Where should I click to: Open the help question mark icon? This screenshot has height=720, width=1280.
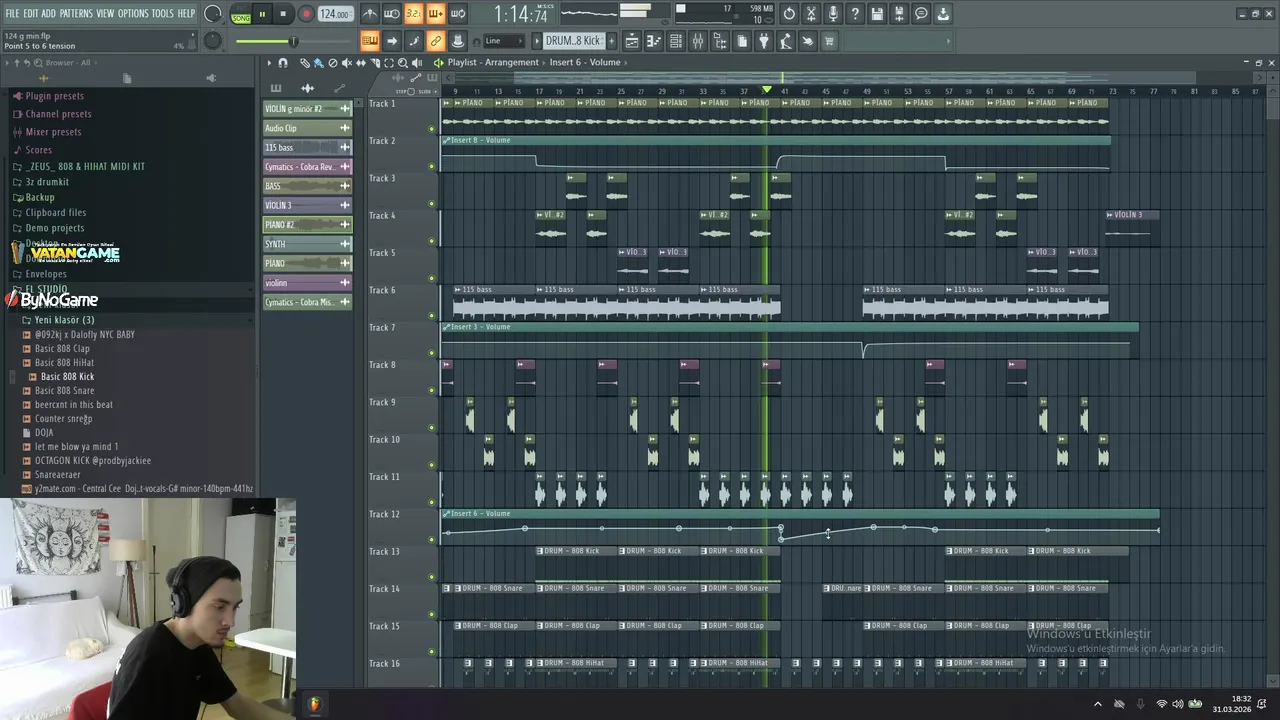[855, 14]
